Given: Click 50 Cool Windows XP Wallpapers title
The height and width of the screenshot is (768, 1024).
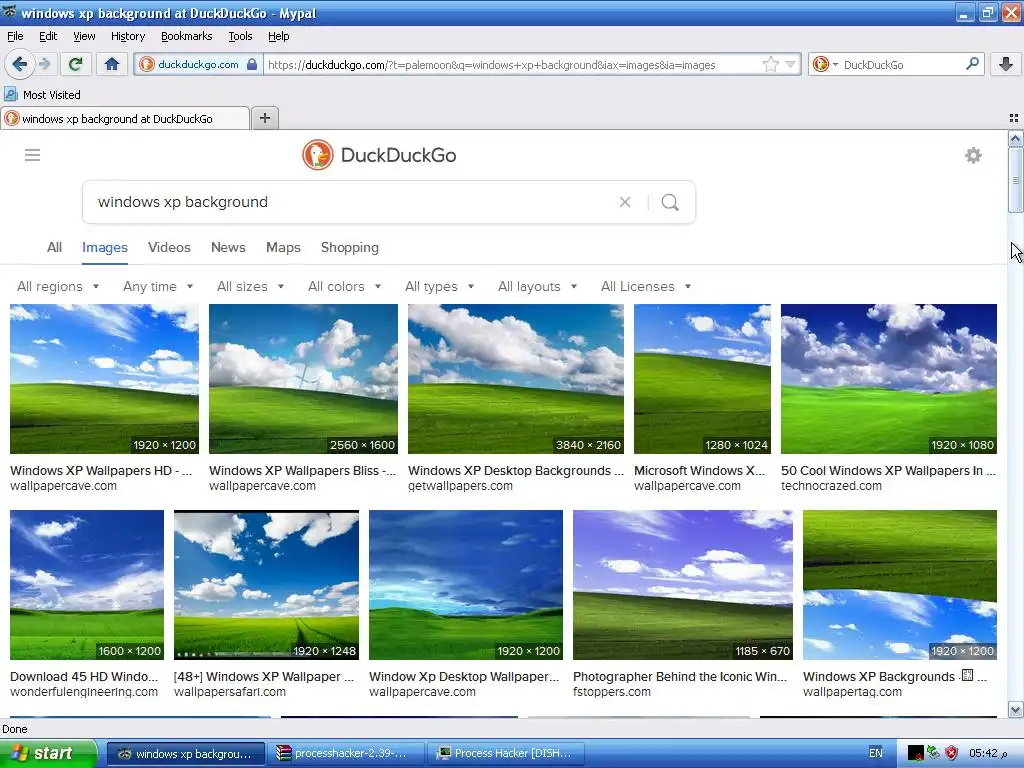Looking at the screenshot, I should 888,471.
